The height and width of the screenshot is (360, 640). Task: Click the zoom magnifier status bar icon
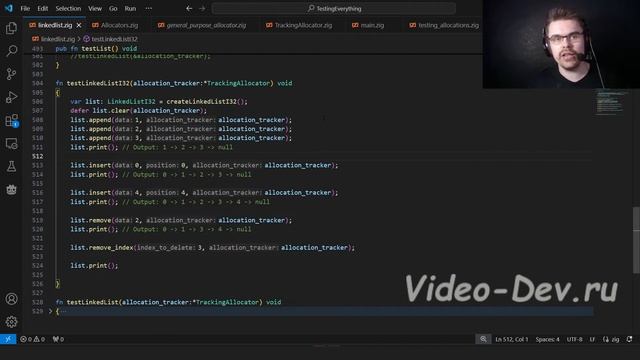[x=483, y=339]
